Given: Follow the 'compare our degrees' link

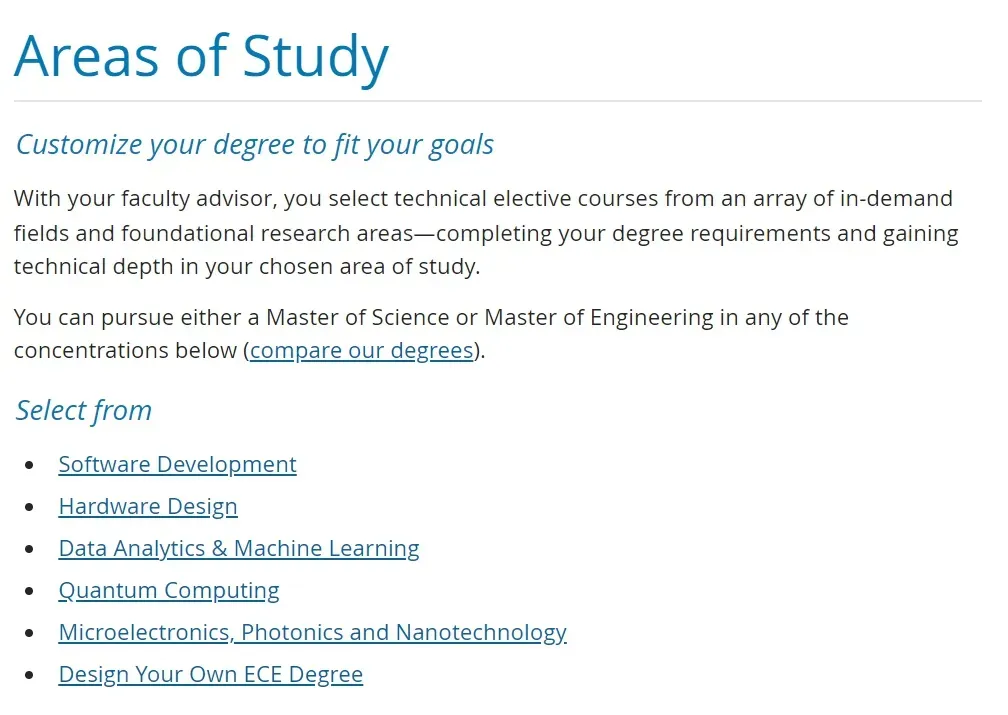Looking at the screenshot, I should tap(361, 351).
